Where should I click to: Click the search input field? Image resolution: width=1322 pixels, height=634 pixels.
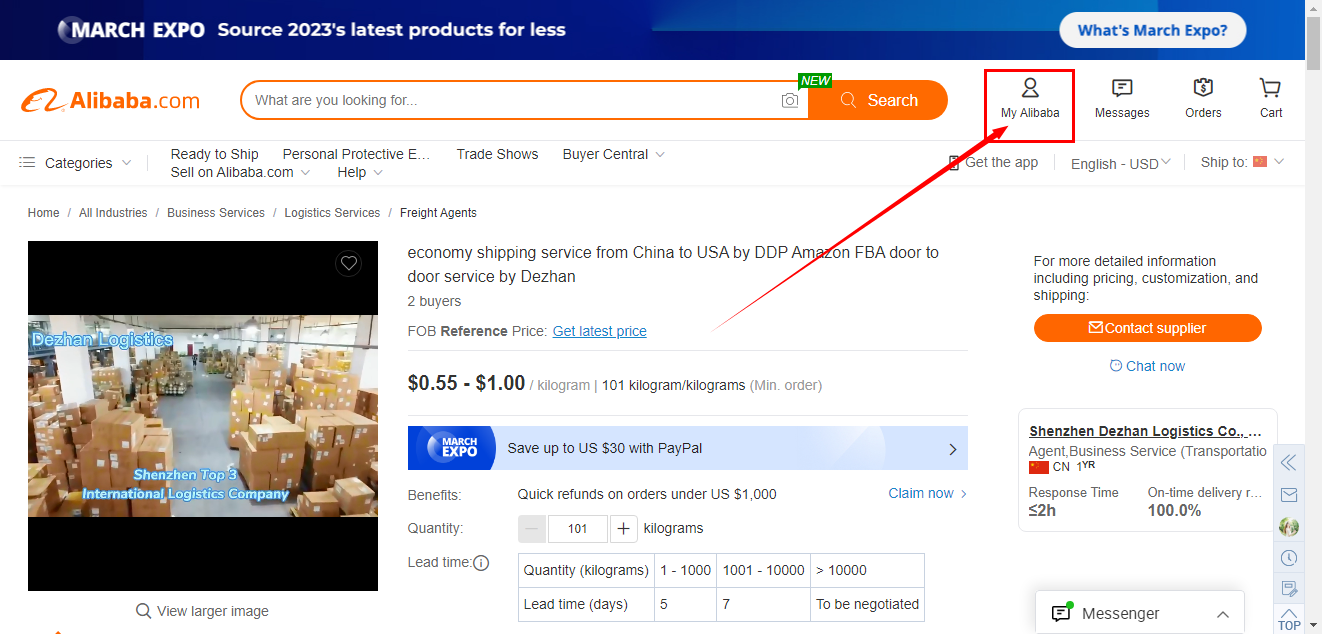510,100
